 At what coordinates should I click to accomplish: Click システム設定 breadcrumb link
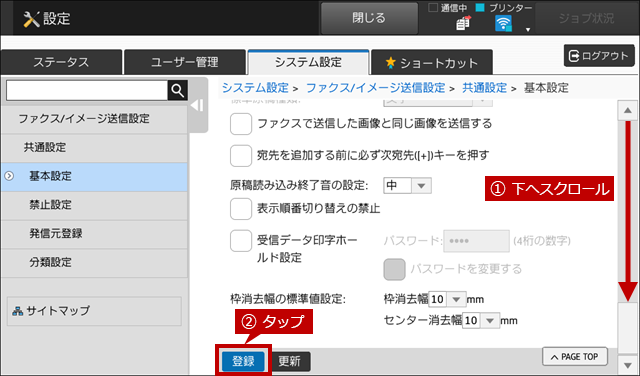pos(255,88)
